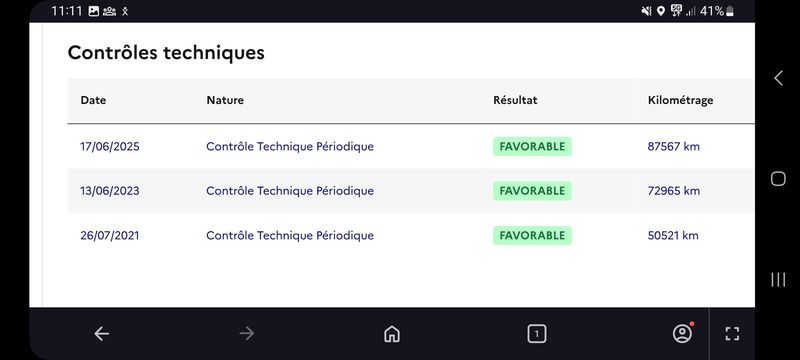Viewport: 800px width, 360px height.
Task: Click the 17/06/2025 inspection date
Action: click(110, 147)
